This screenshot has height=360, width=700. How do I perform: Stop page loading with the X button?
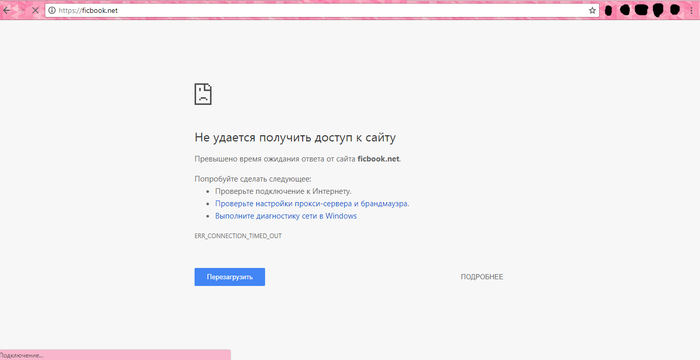(35, 10)
